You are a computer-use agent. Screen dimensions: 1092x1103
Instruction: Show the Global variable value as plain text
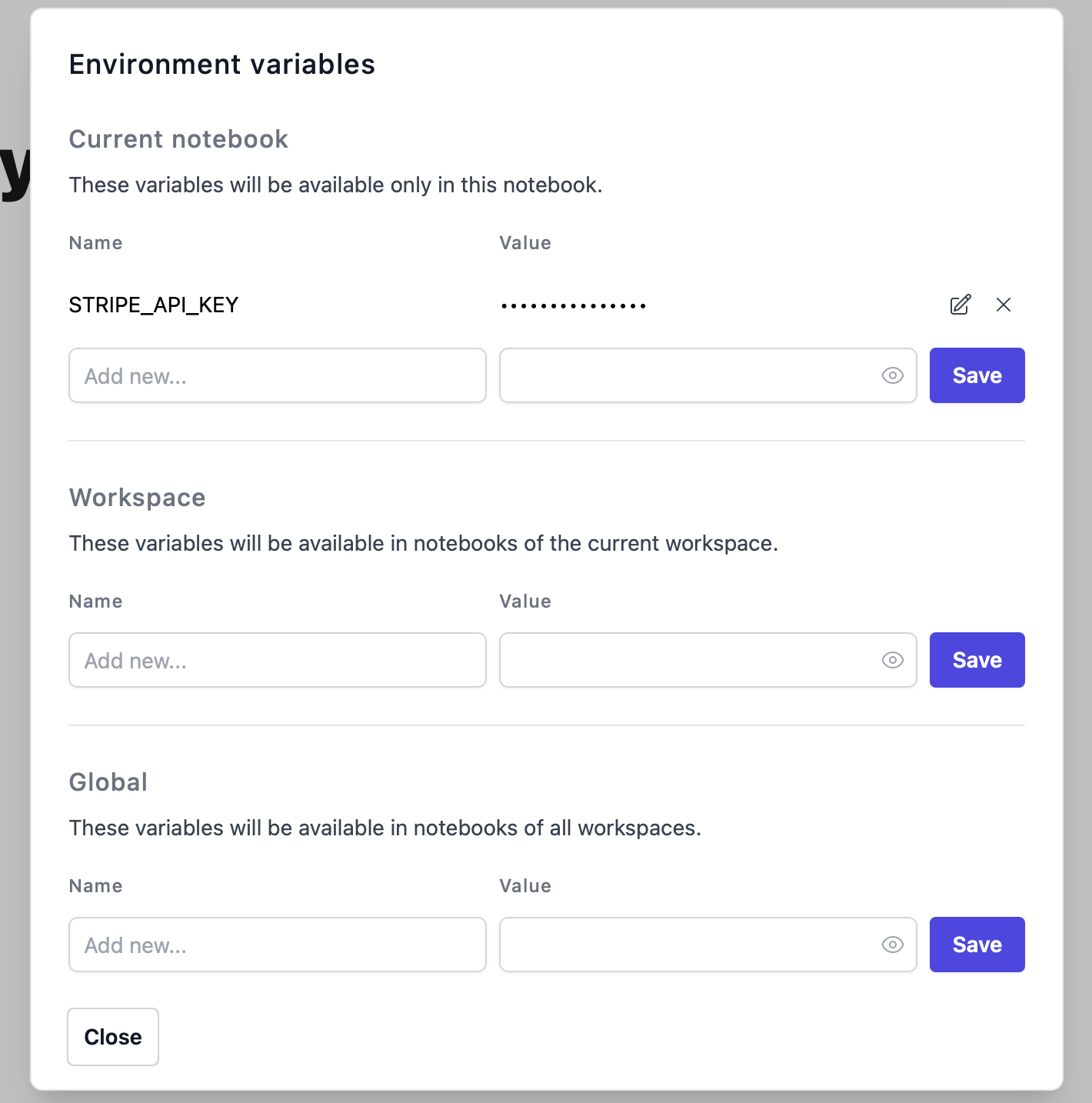pyautogui.click(x=892, y=945)
